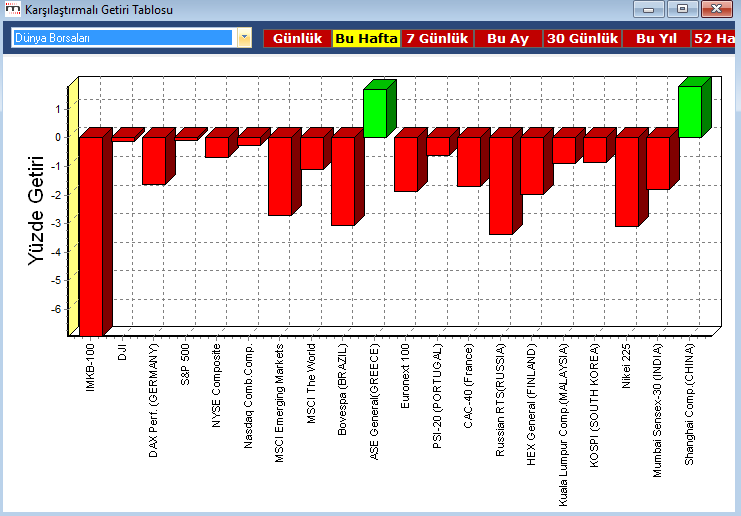
Task: Click the green ASE General(GREECE) bar
Action: (x=375, y=113)
